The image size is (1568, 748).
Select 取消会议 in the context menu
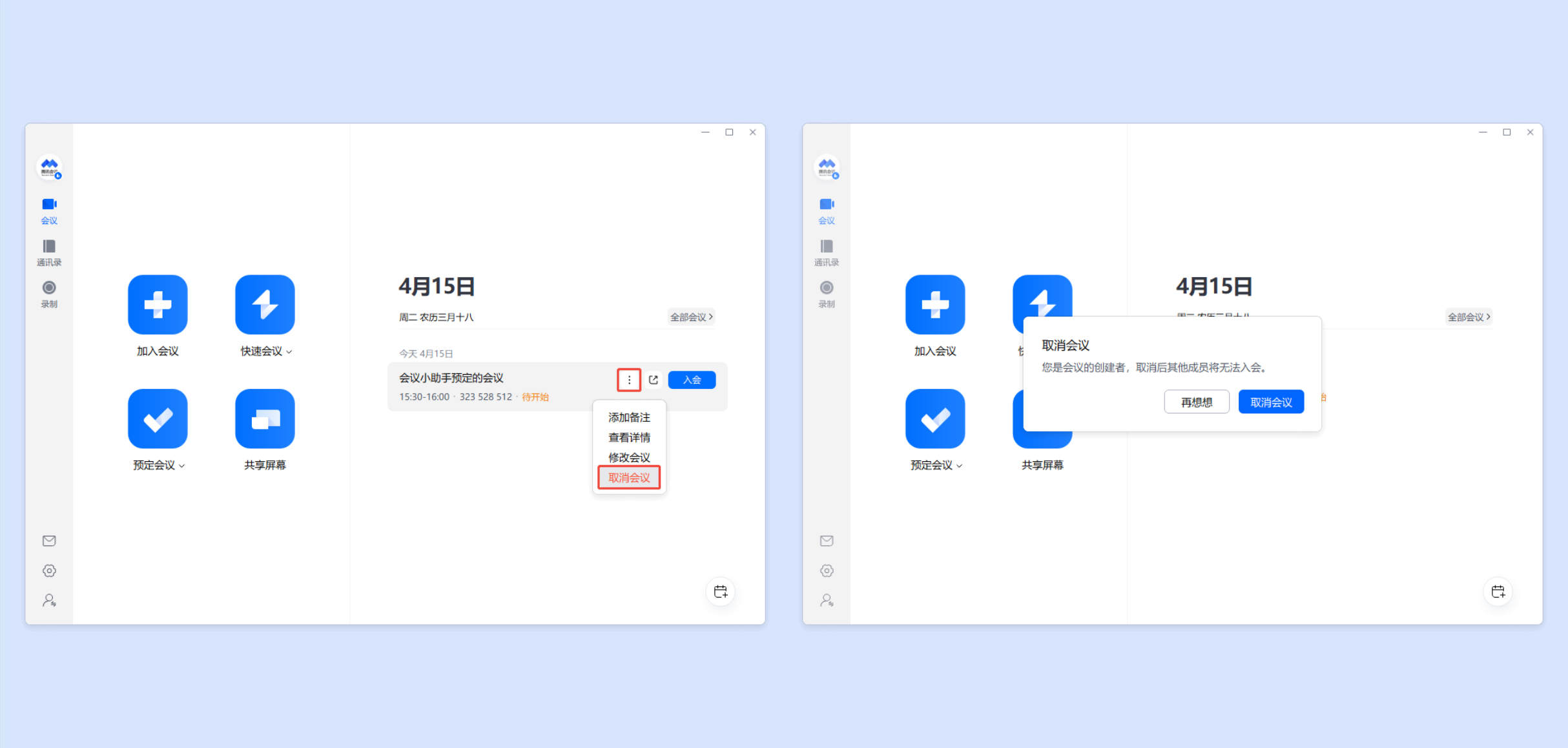click(x=629, y=478)
